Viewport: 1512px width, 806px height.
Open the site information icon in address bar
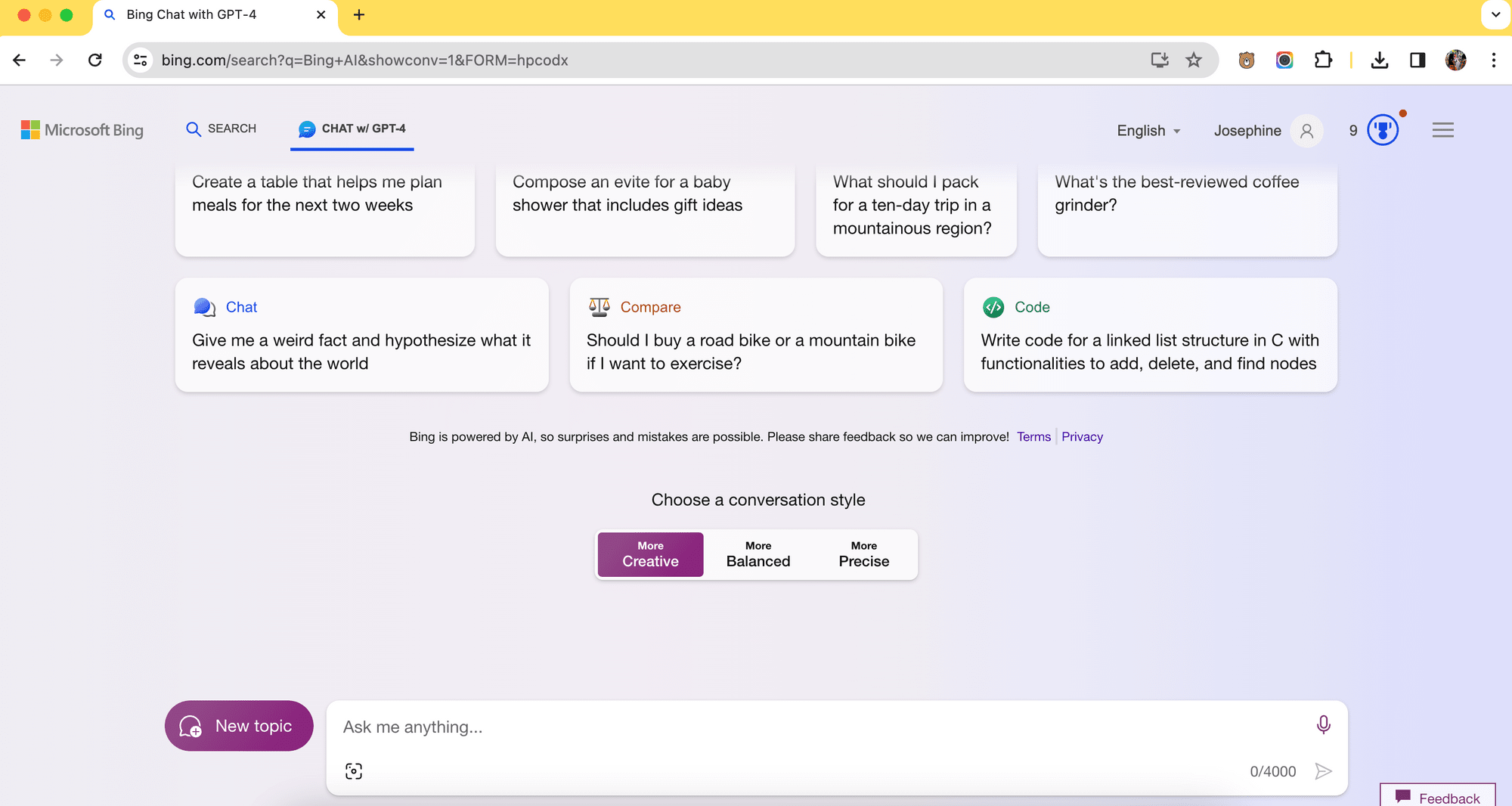coord(141,60)
